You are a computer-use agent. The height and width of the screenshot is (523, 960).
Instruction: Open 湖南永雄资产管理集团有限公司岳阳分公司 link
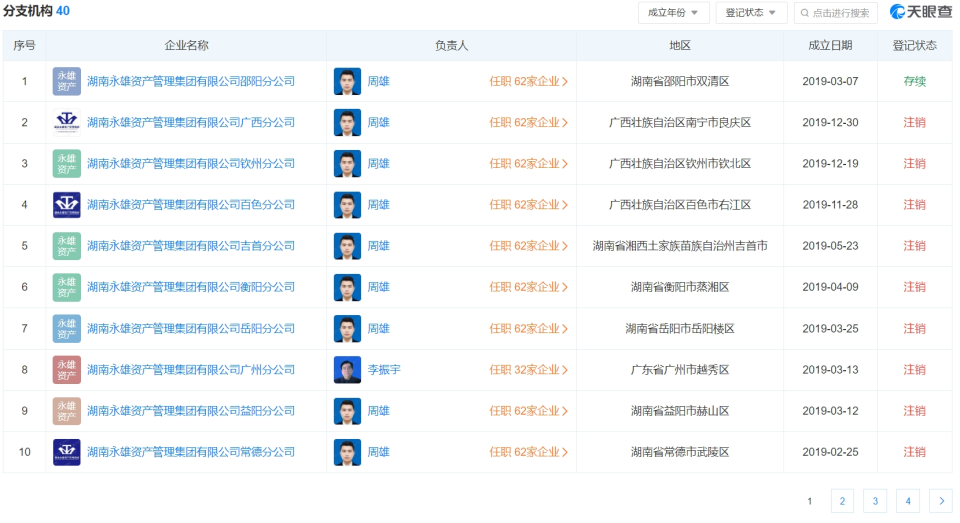191,329
